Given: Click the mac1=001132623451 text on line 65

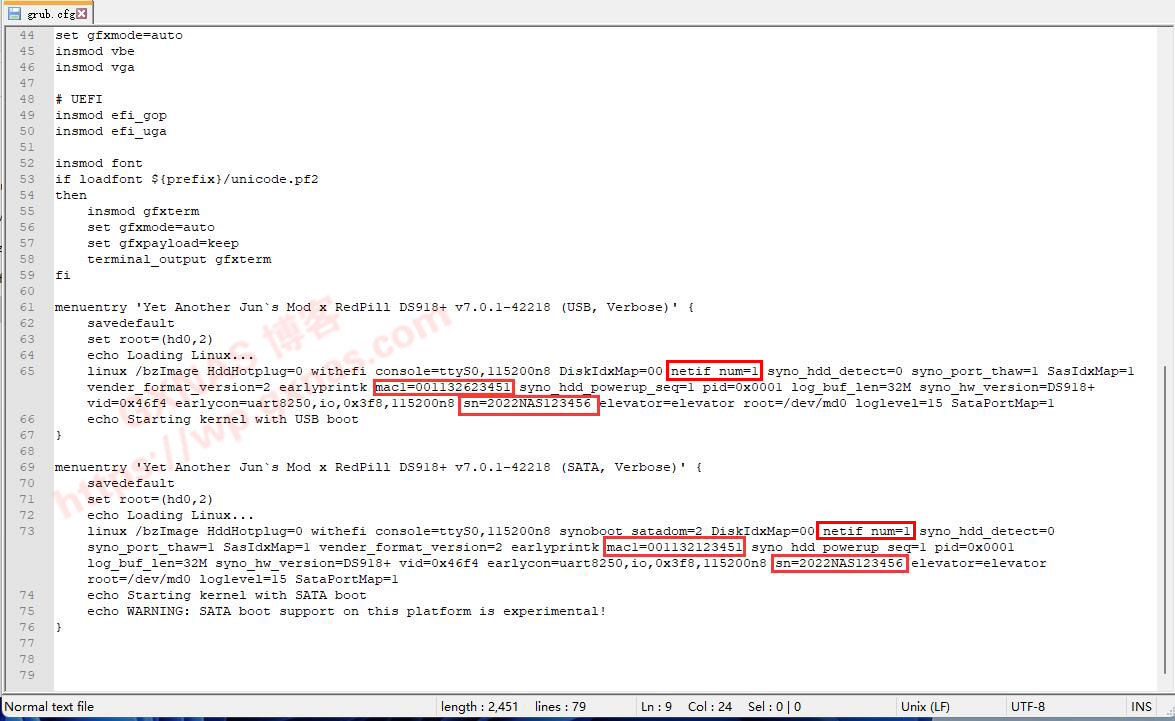Looking at the screenshot, I should tap(444, 387).
